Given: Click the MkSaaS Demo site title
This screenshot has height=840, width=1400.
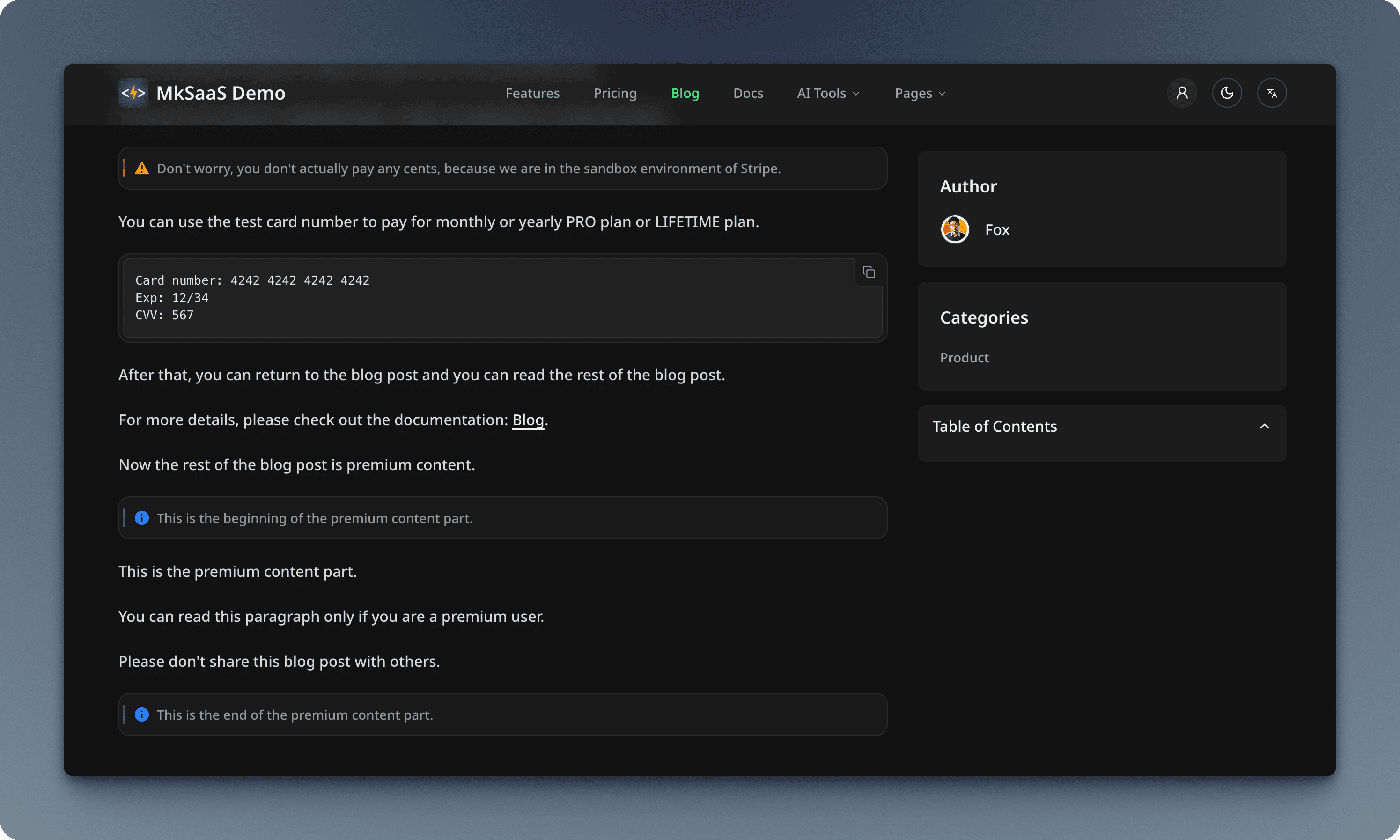Looking at the screenshot, I should coord(221,93).
